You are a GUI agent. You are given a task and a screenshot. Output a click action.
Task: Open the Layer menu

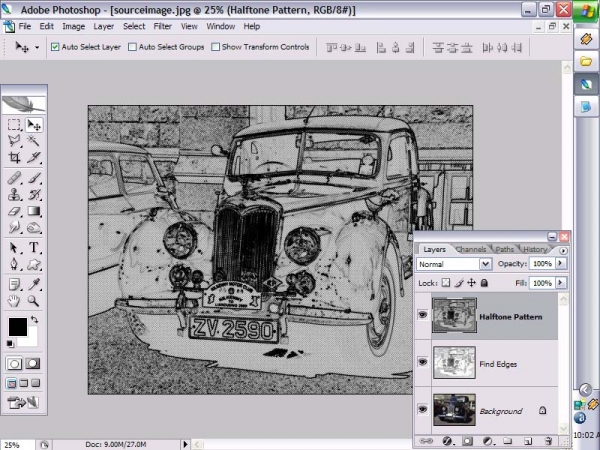(104, 26)
